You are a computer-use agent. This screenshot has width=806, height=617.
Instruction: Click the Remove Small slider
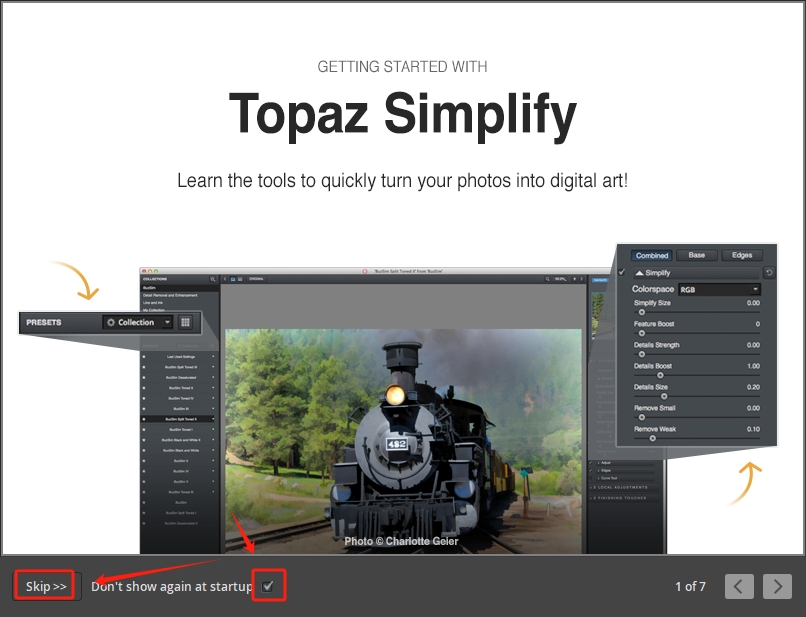pos(697,418)
